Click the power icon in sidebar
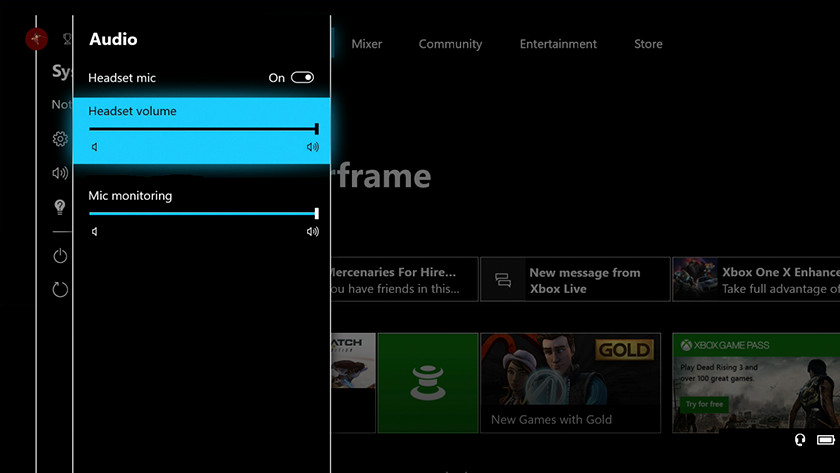Viewport: 840px width, 473px height. [60, 256]
